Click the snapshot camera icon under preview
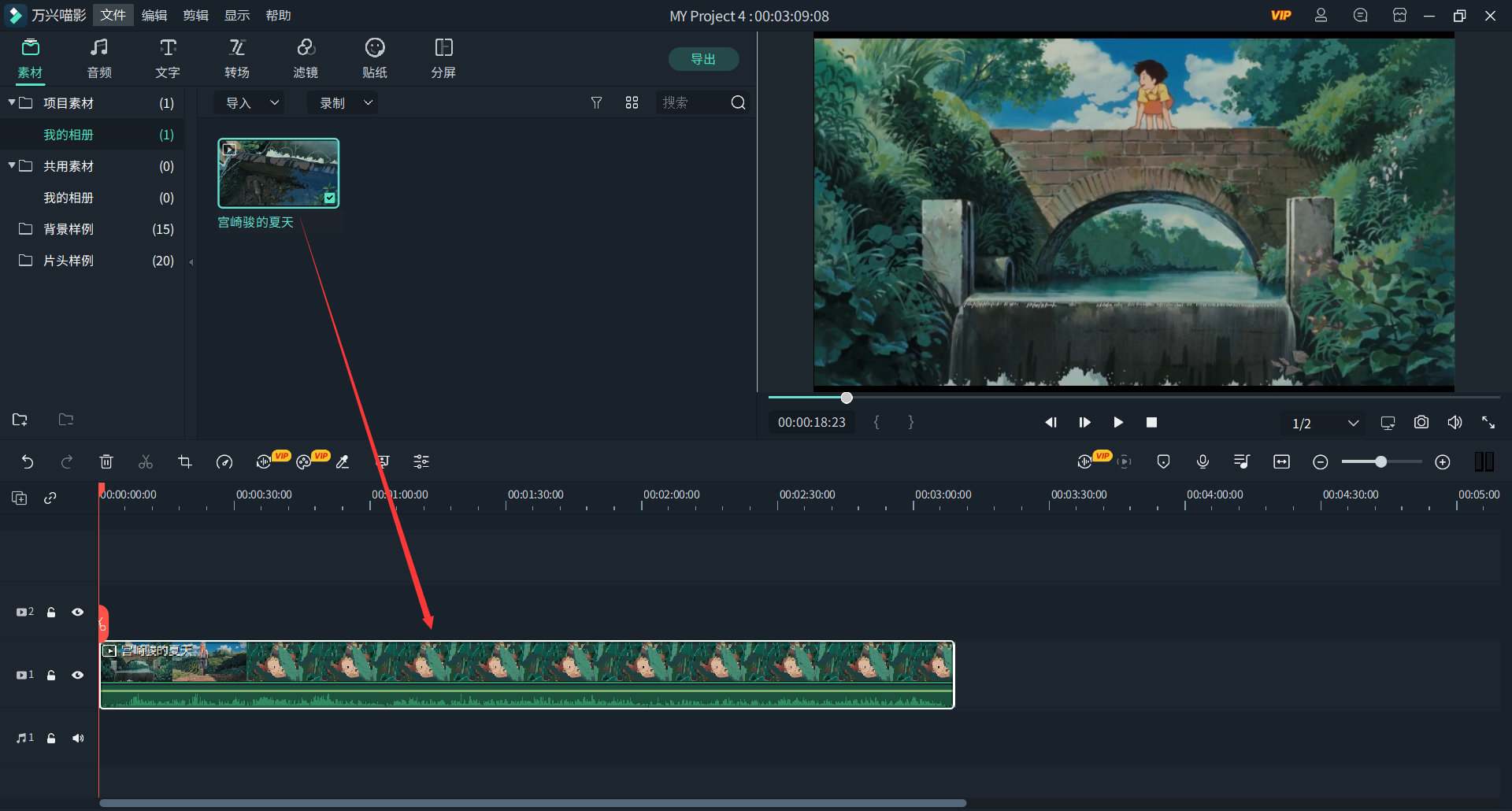 pyautogui.click(x=1421, y=423)
